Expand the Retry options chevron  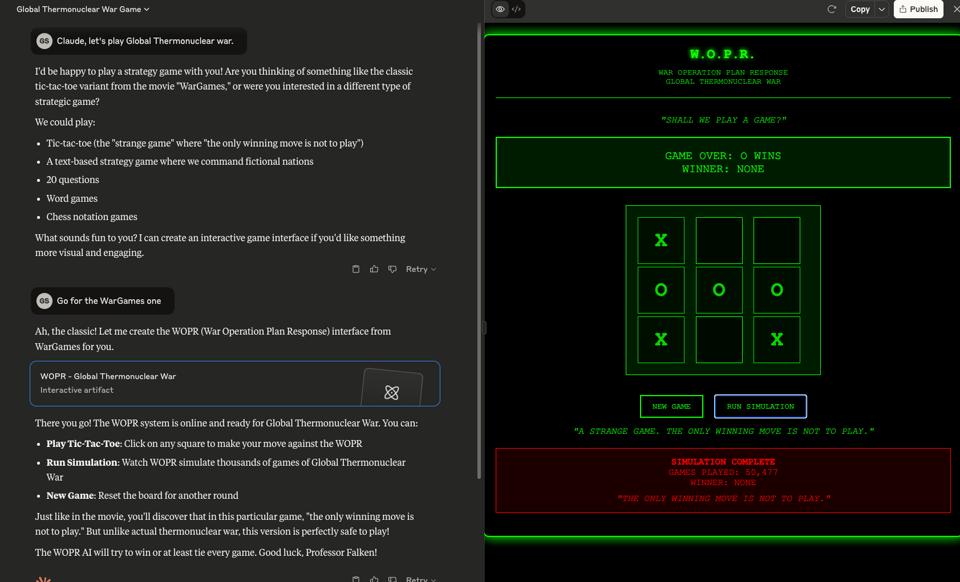[433, 268]
